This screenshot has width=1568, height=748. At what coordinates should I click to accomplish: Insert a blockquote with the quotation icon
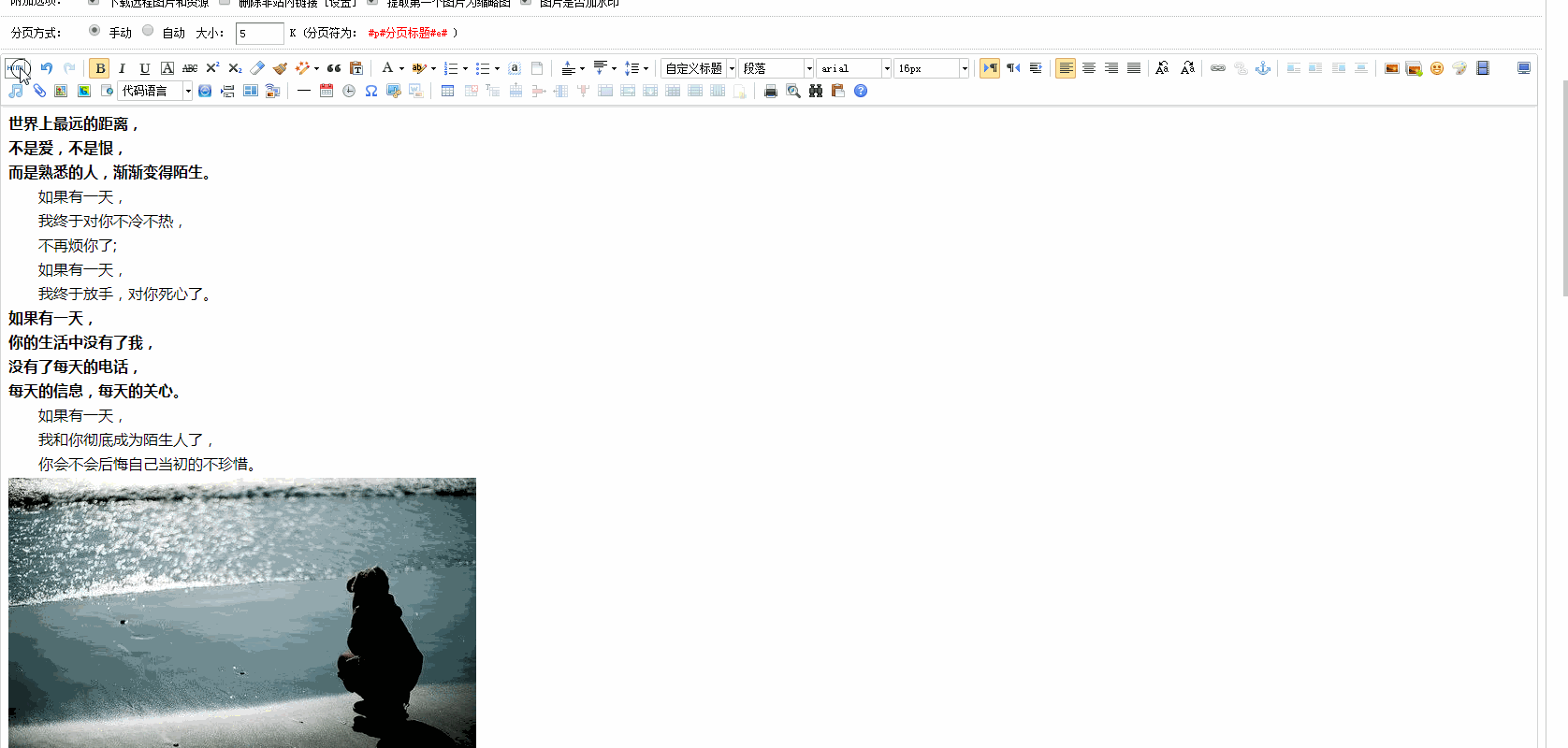[334, 68]
